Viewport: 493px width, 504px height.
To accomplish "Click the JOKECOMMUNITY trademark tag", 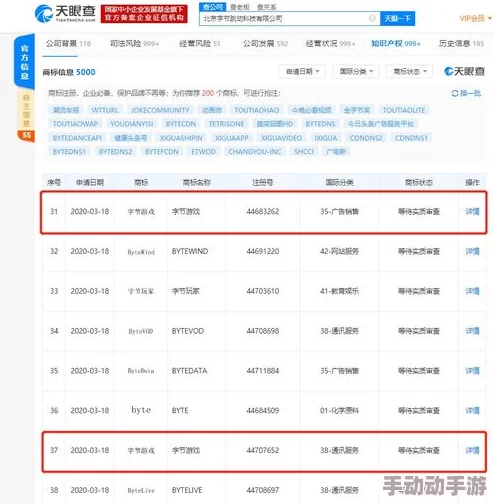I will click(x=160, y=110).
